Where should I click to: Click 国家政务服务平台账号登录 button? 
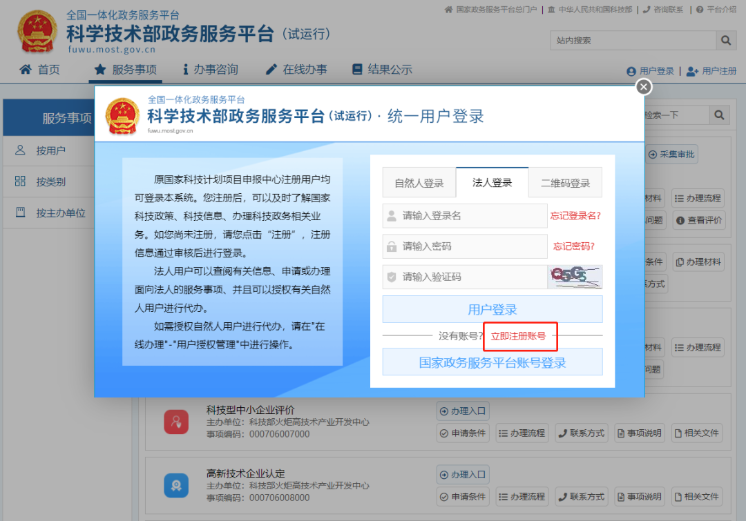(492, 362)
